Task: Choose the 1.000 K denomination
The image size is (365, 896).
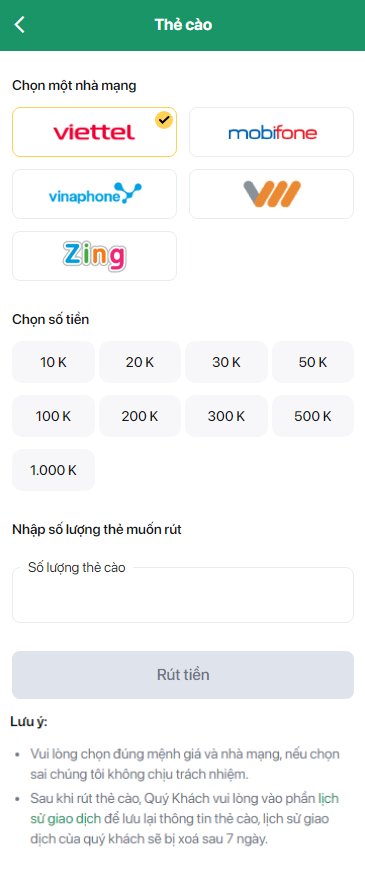Action: (54, 470)
